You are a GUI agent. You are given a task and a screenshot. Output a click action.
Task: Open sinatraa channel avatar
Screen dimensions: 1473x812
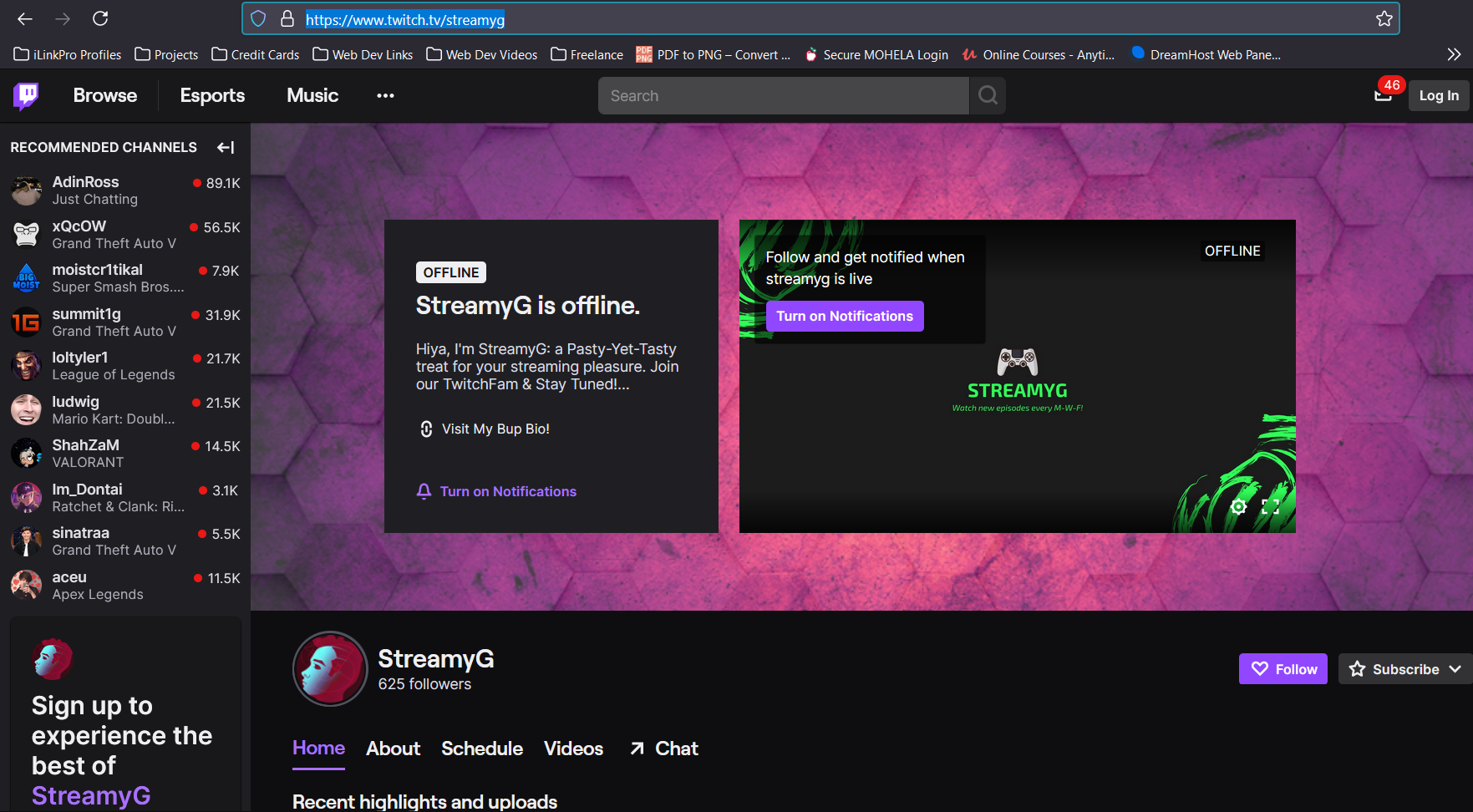pos(27,541)
